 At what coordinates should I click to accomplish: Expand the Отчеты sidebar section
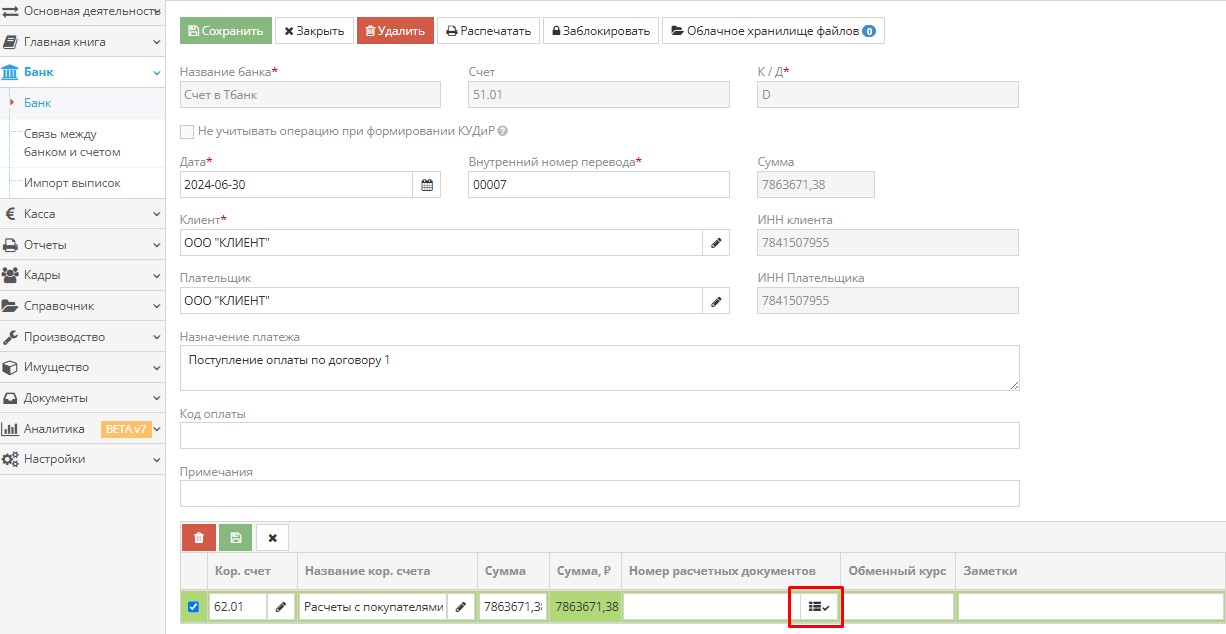[x=82, y=245]
